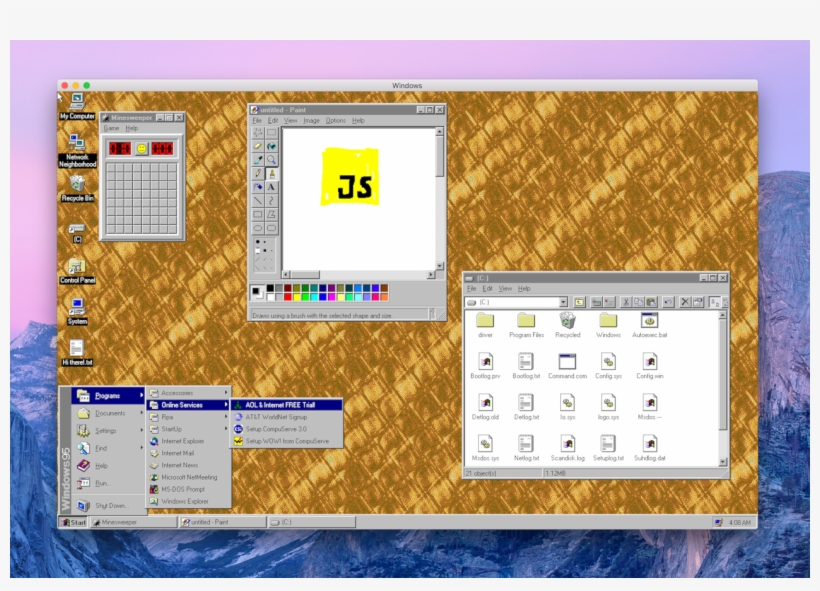Select the Program Files folder
Screen dimensions: 820x591
[526, 325]
